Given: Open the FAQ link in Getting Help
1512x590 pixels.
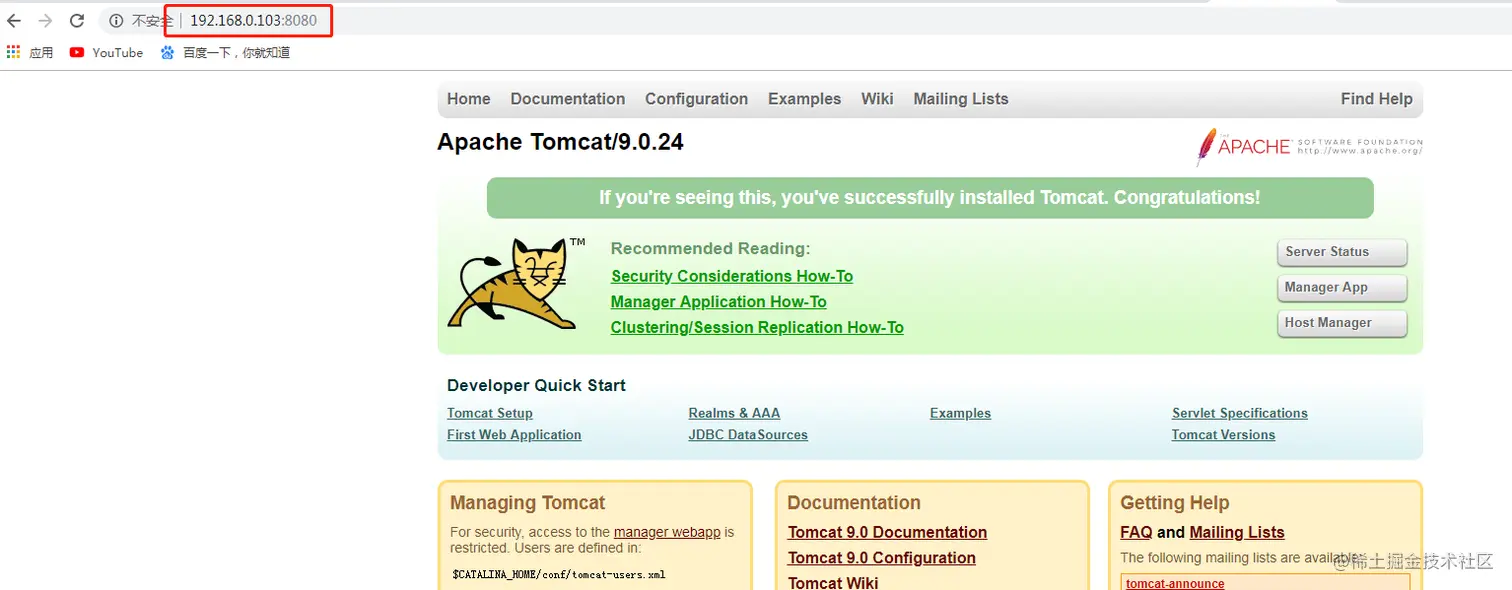Looking at the screenshot, I should click(1136, 532).
